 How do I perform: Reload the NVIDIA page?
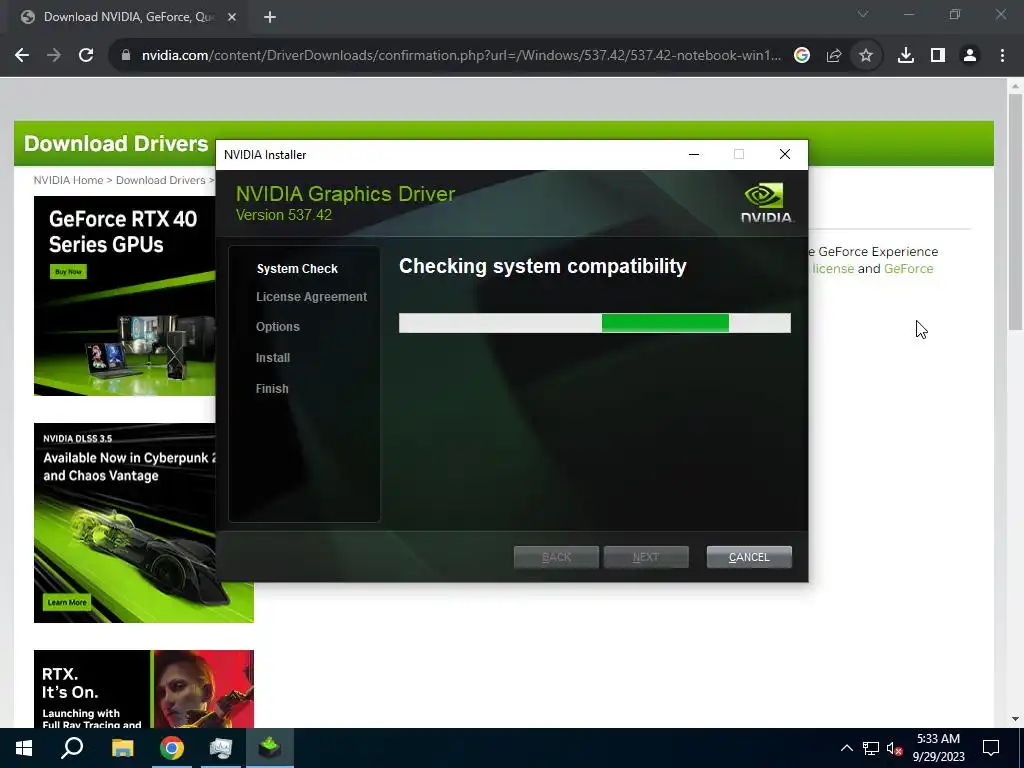[x=86, y=56]
